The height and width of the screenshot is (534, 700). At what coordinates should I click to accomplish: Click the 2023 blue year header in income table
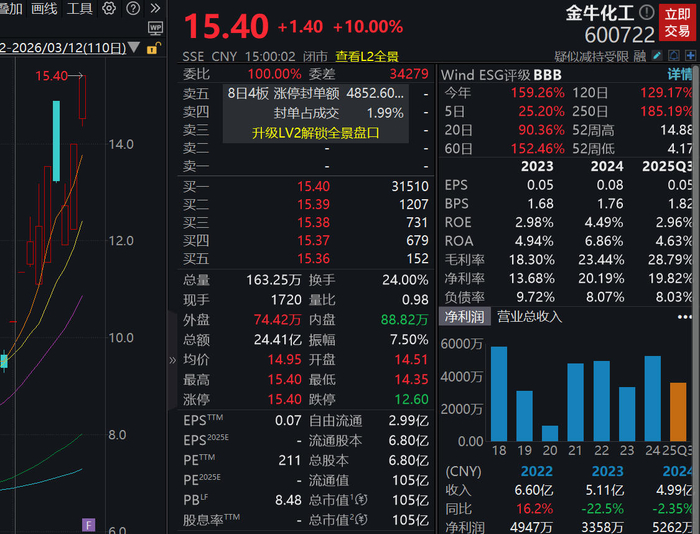(x=607, y=471)
